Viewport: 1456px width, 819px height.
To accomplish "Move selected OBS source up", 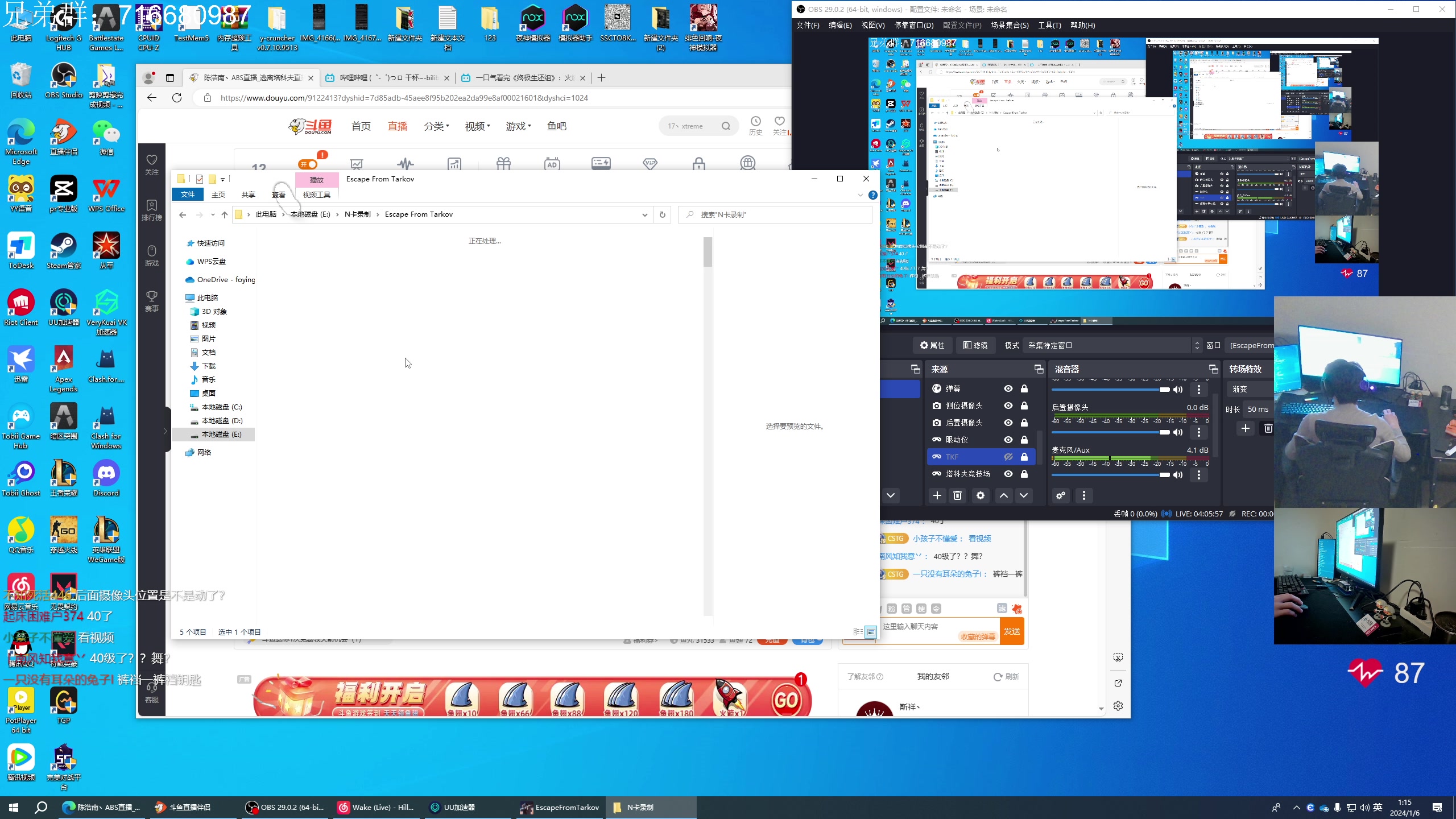I will click(x=1004, y=495).
